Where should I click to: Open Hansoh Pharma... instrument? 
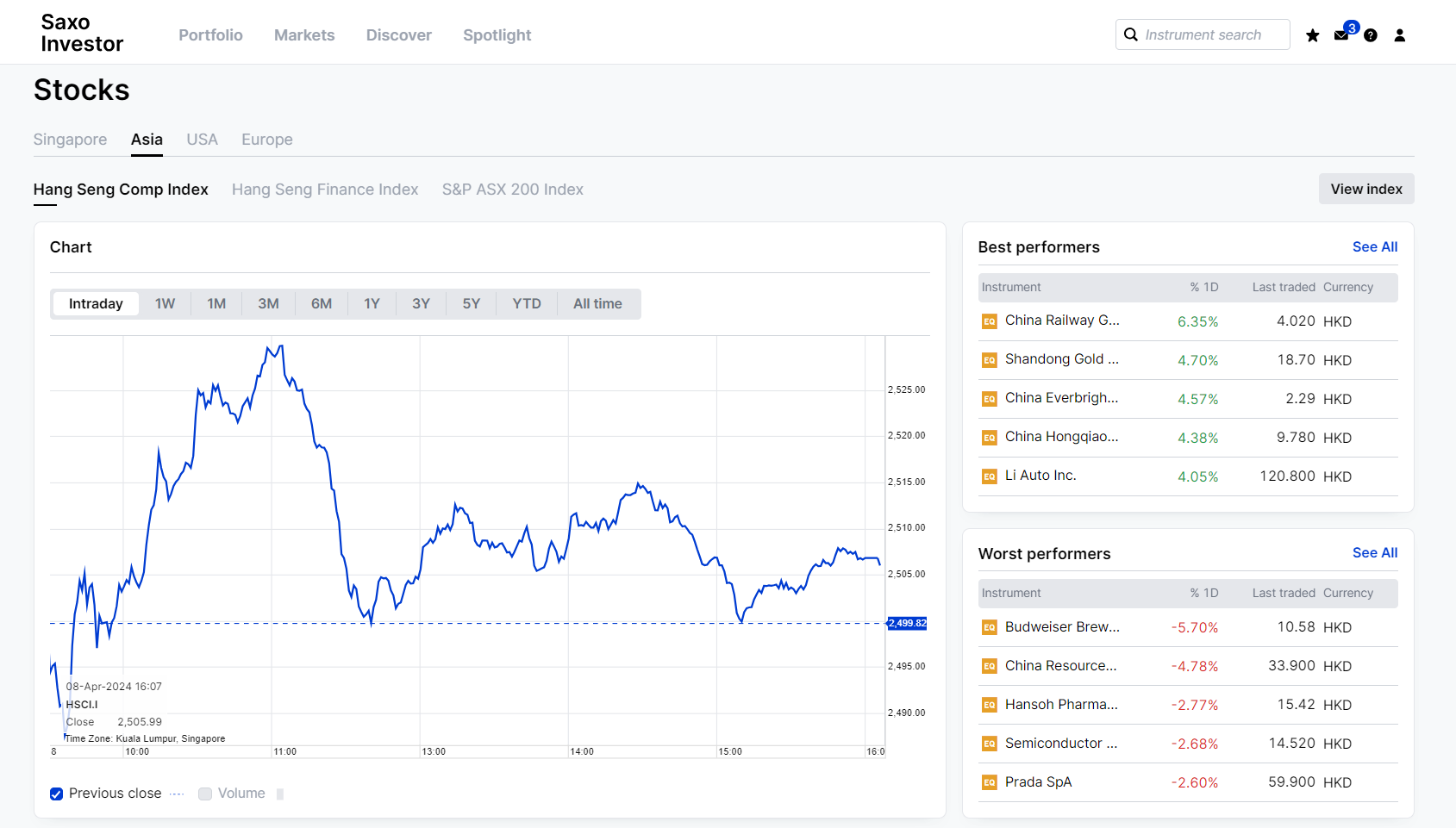click(x=1061, y=704)
